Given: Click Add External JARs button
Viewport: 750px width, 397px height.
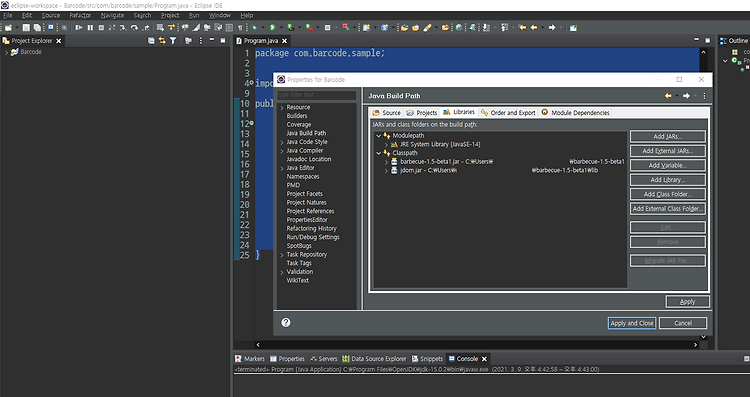Looking at the screenshot, I should coord(667,151).
